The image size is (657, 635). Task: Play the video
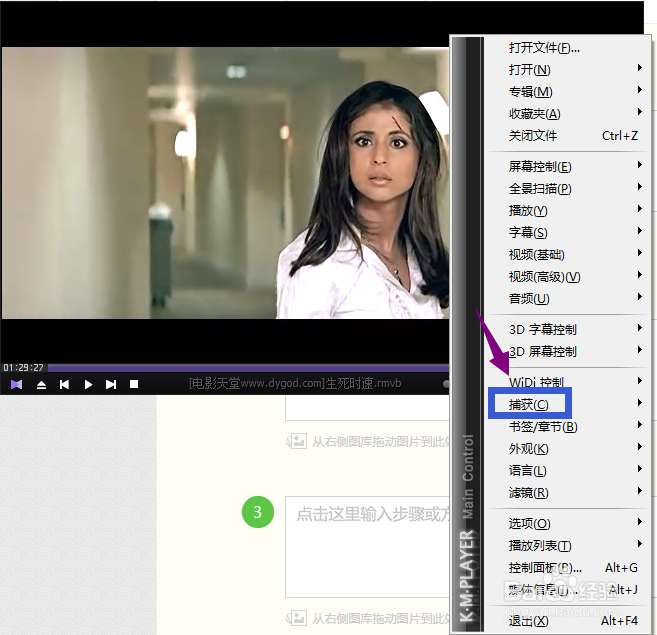point(88,384)
